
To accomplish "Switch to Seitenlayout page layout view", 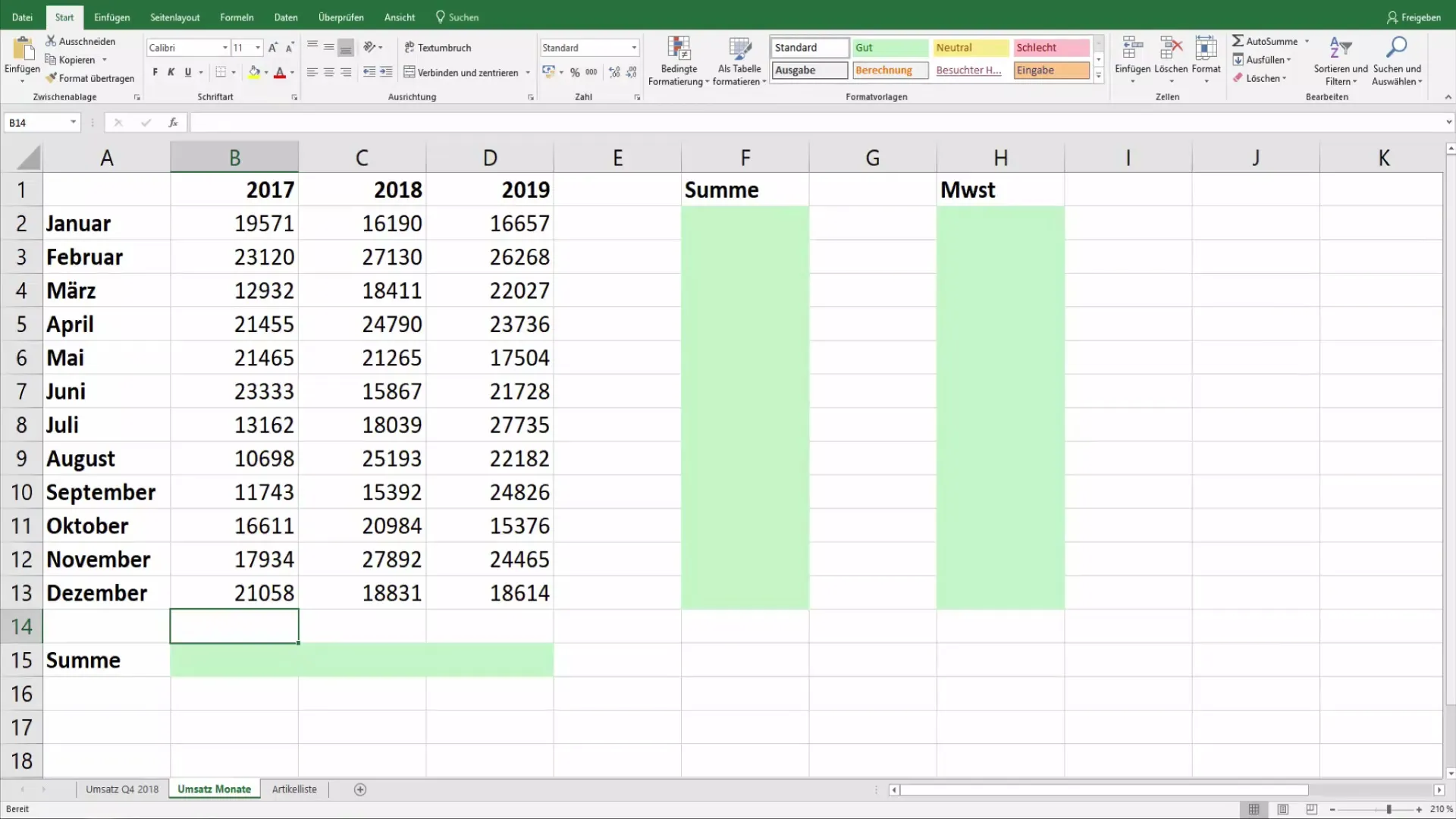I will [1282, 809].
